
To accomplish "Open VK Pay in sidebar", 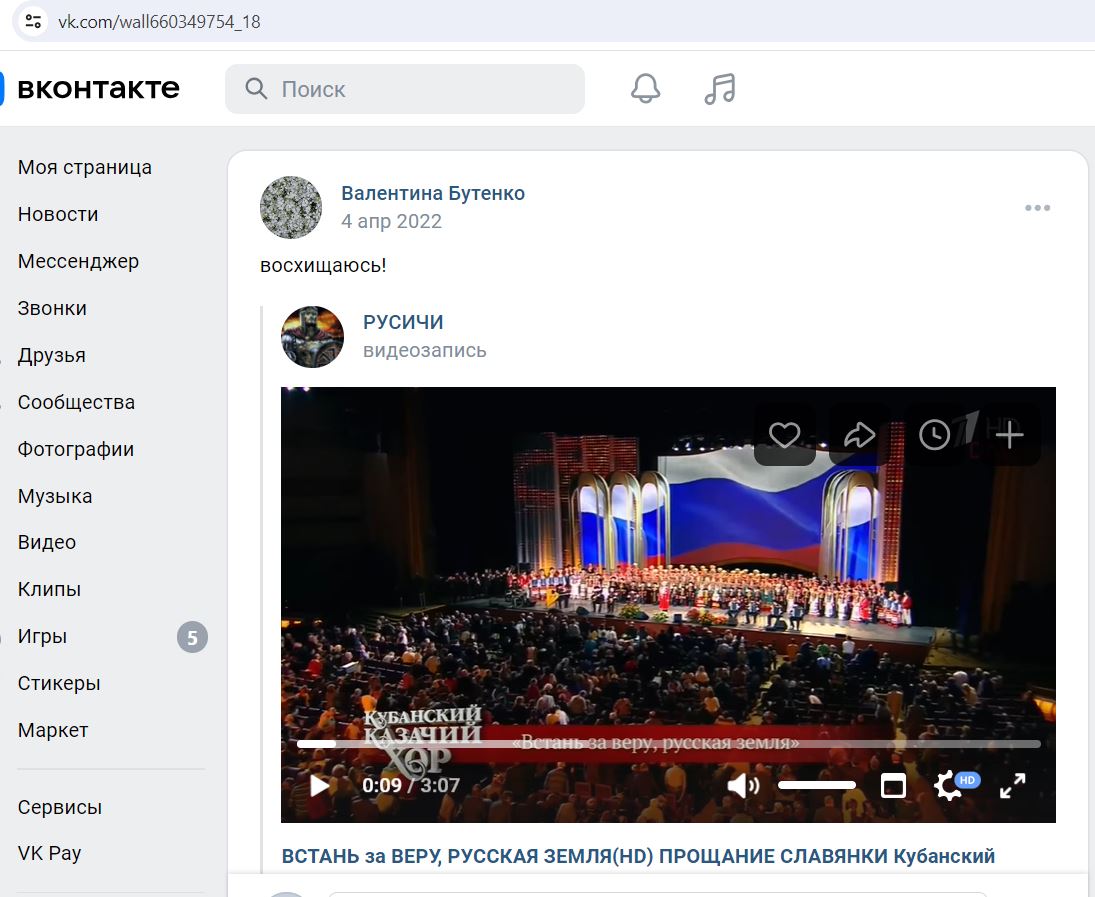I will point(49,853).
